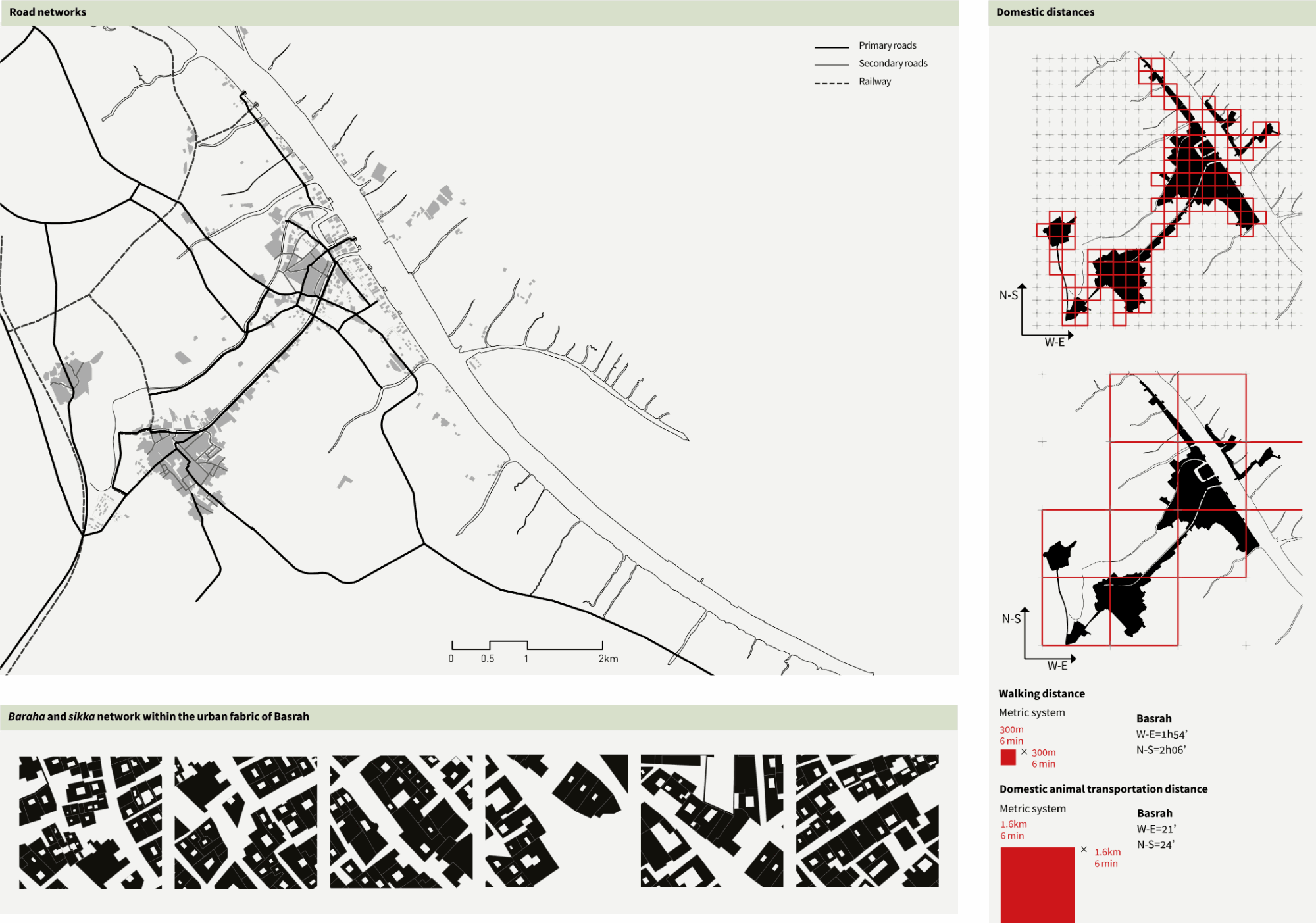Click the multiplication sign beside large red square

(1084, 849)
